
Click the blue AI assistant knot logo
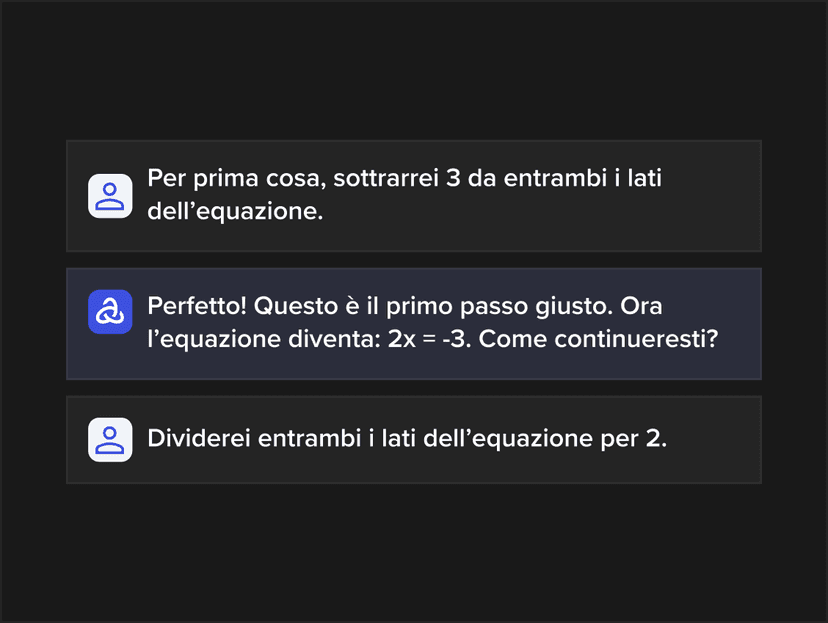pos(110,312)
